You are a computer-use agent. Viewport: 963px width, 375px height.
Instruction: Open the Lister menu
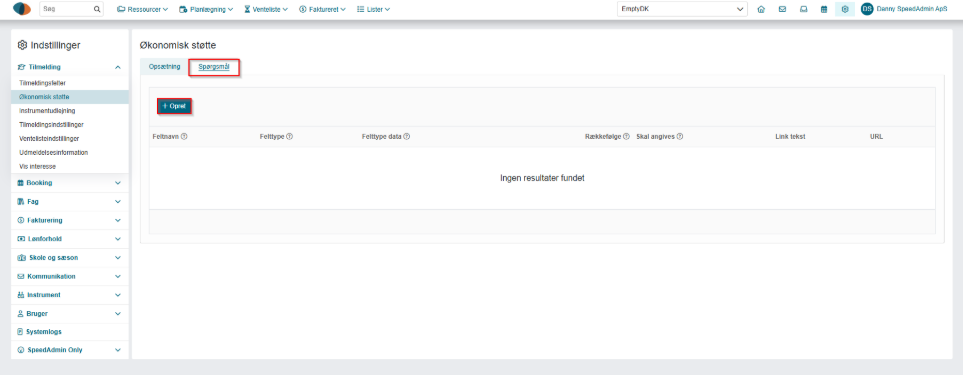pos(373,9)
